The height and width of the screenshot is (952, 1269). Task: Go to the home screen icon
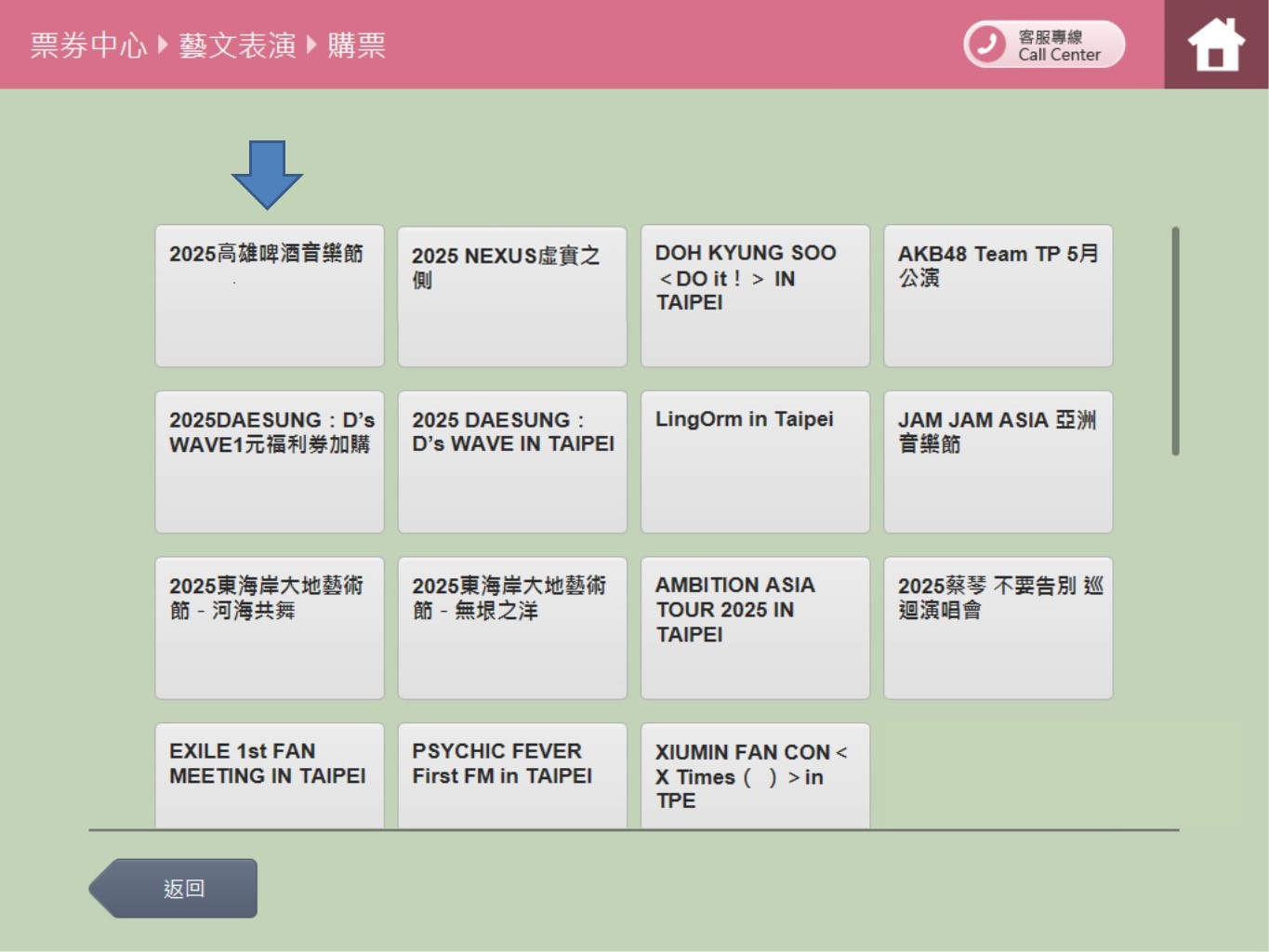1216,45
